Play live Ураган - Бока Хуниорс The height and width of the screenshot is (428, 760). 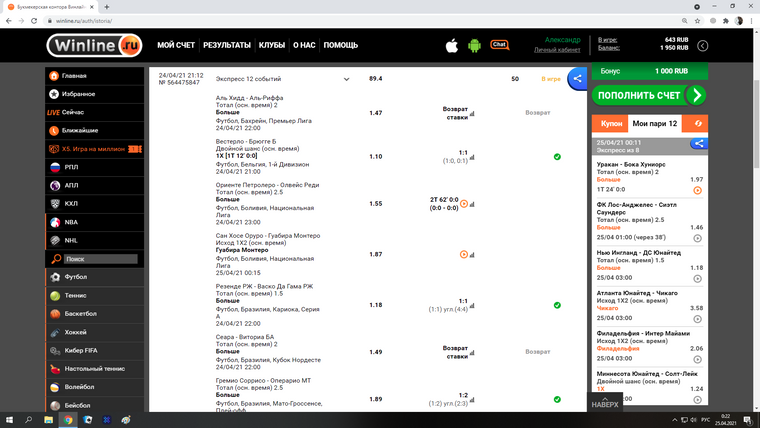pos(697,190)
